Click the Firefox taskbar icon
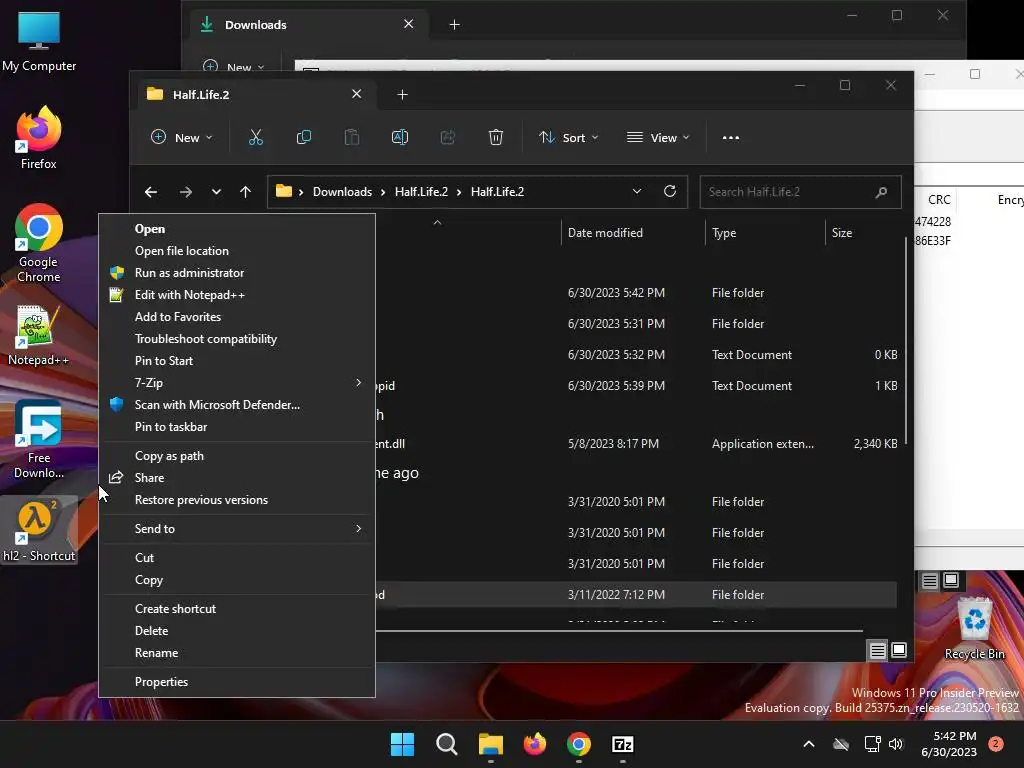This screenshot has height=768, width=1024. point(535,744)
